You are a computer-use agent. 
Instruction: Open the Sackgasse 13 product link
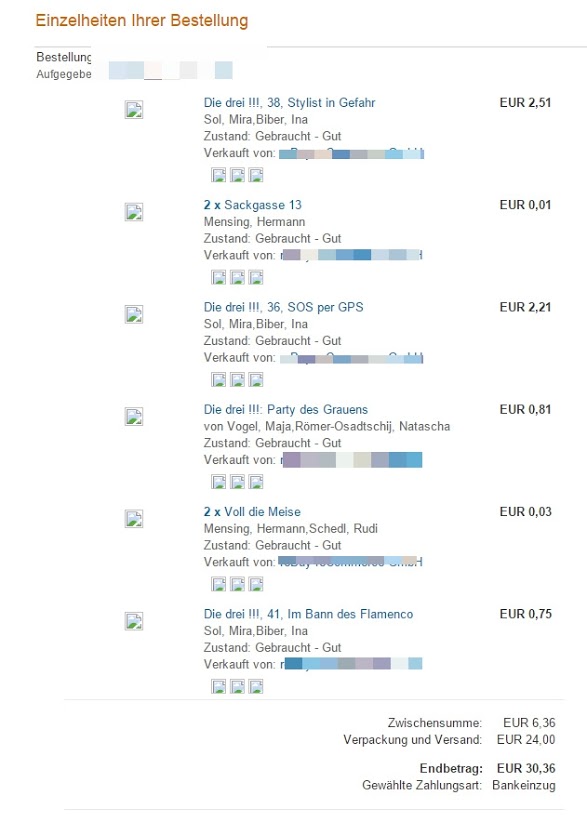coord(263,205)
